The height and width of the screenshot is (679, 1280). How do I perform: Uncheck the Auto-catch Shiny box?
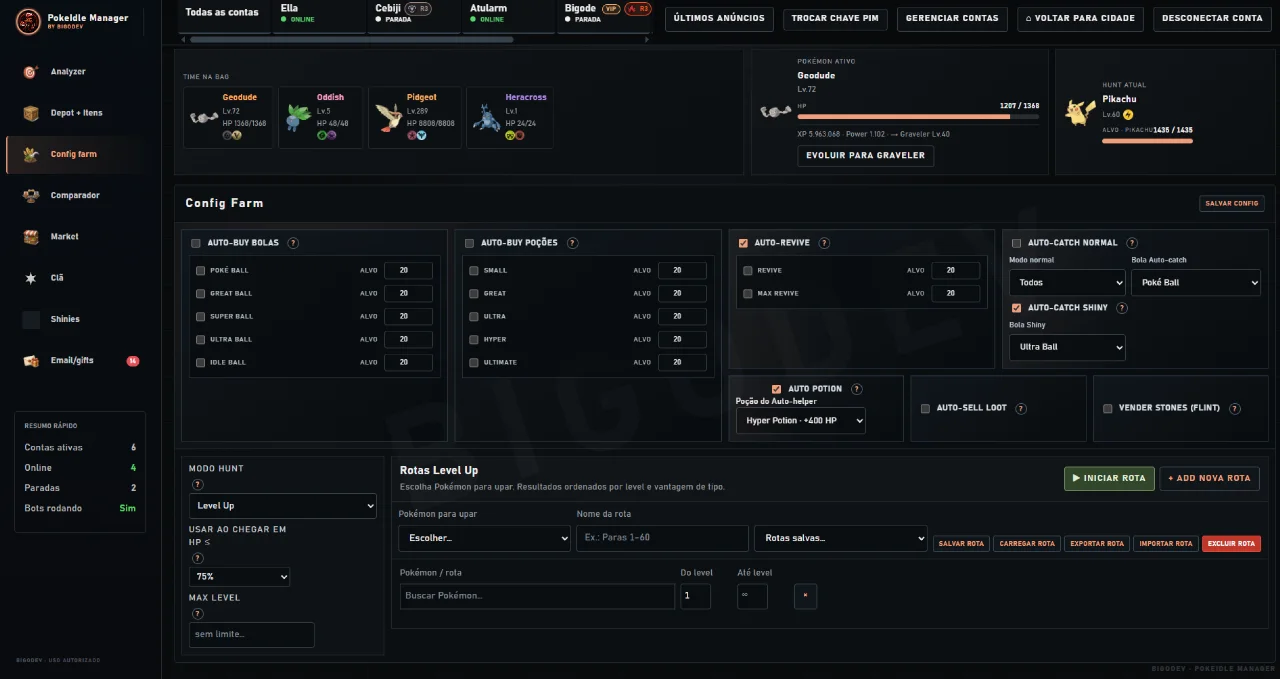1017,308
